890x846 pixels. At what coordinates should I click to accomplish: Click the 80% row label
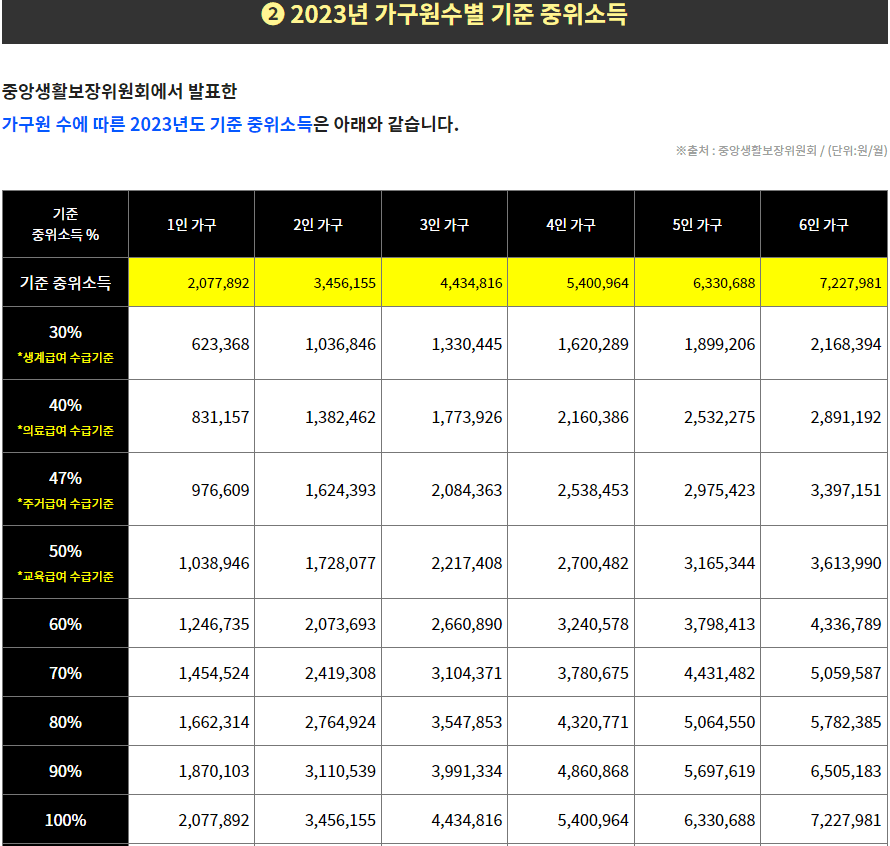tap(65, 722)
